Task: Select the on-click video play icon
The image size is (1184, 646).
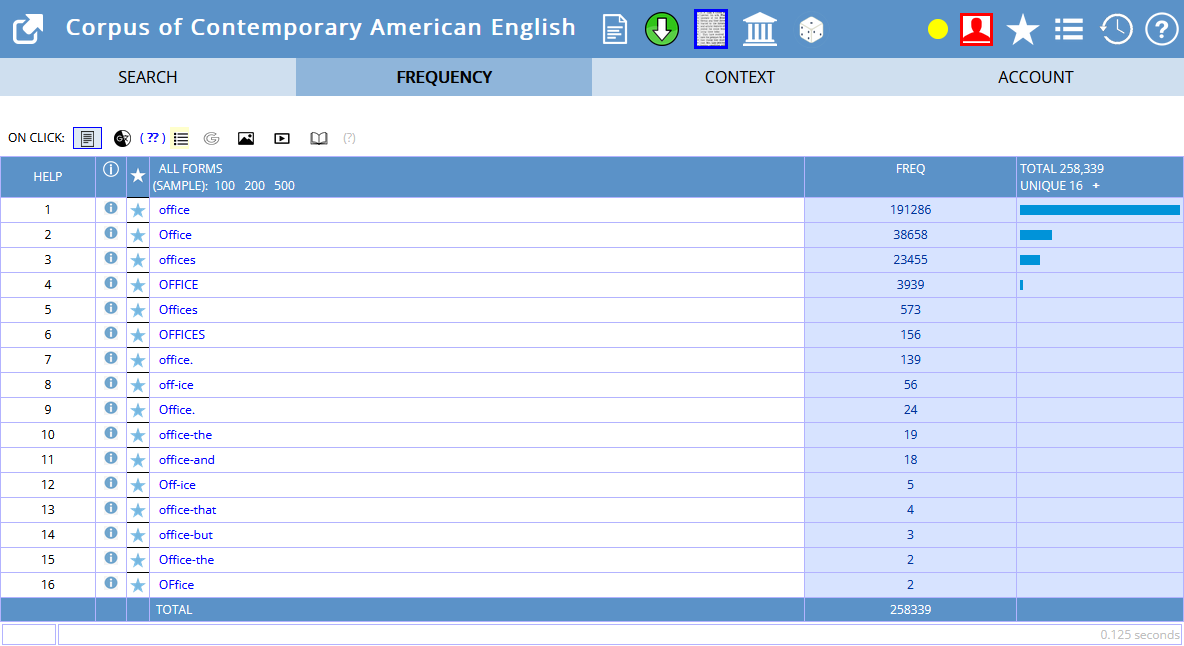Action: coord(282,138)
